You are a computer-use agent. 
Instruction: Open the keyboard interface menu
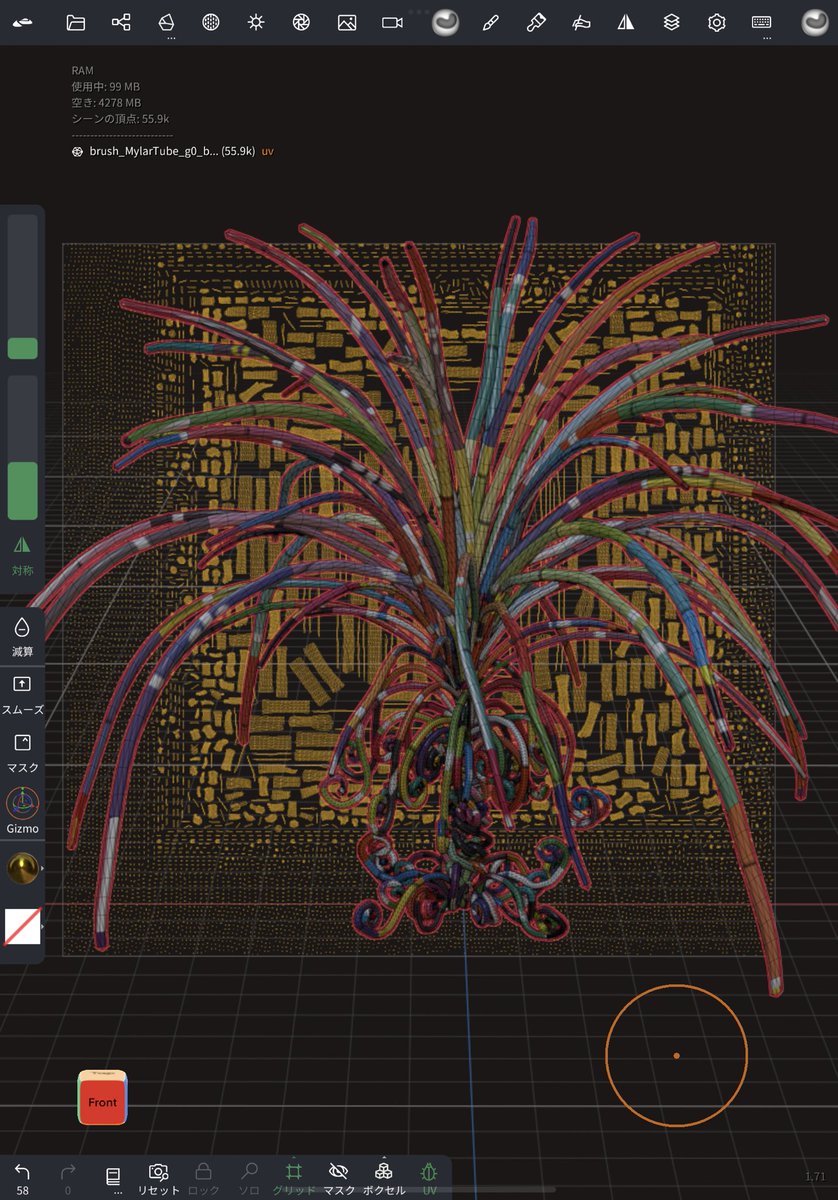pos(762,22)
